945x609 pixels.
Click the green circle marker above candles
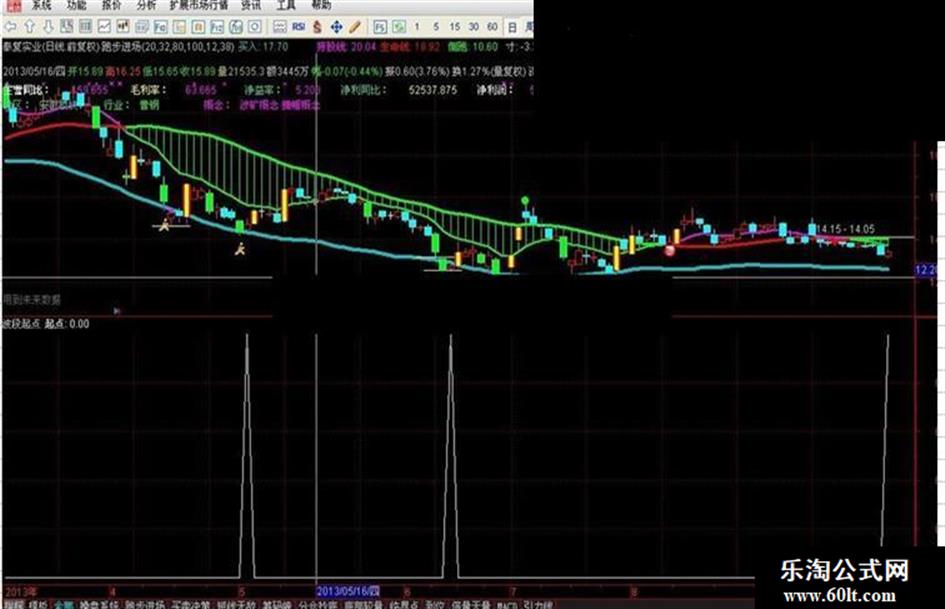(x=525, y=200)
